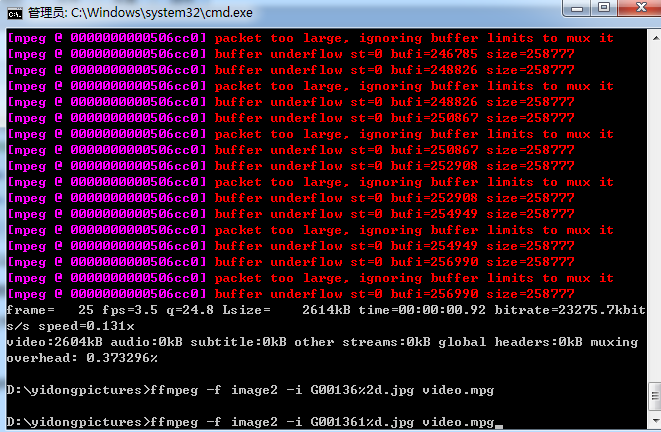This screenshot has width=661, height=432.
Task: Click the vertical scrollbar thumb grip
Action: 655,396
